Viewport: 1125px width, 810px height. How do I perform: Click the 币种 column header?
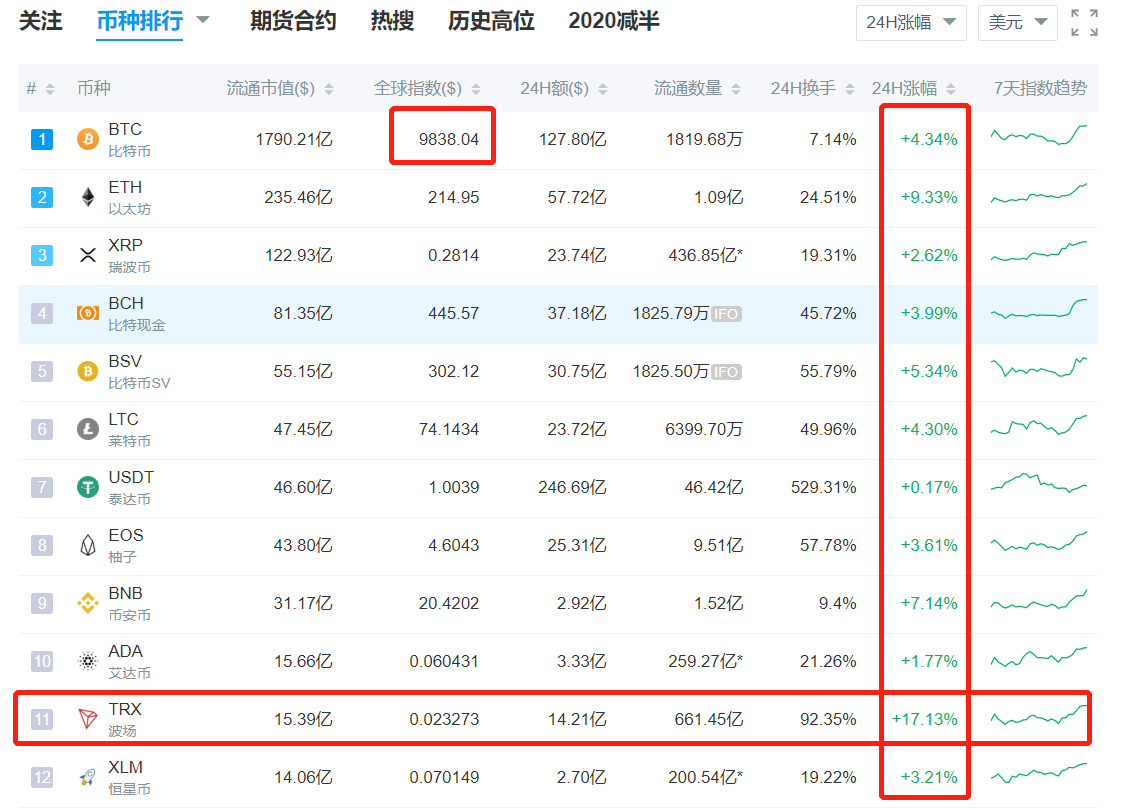point(94,88)
